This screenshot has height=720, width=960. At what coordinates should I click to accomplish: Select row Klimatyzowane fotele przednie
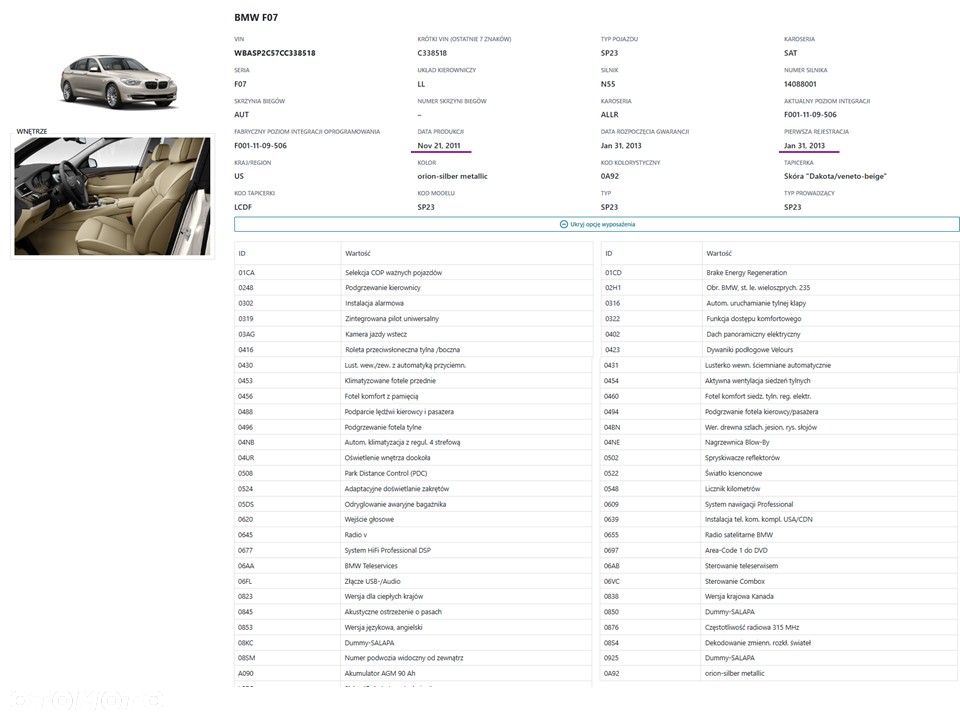pyautogui.click(x=413, y=381)
